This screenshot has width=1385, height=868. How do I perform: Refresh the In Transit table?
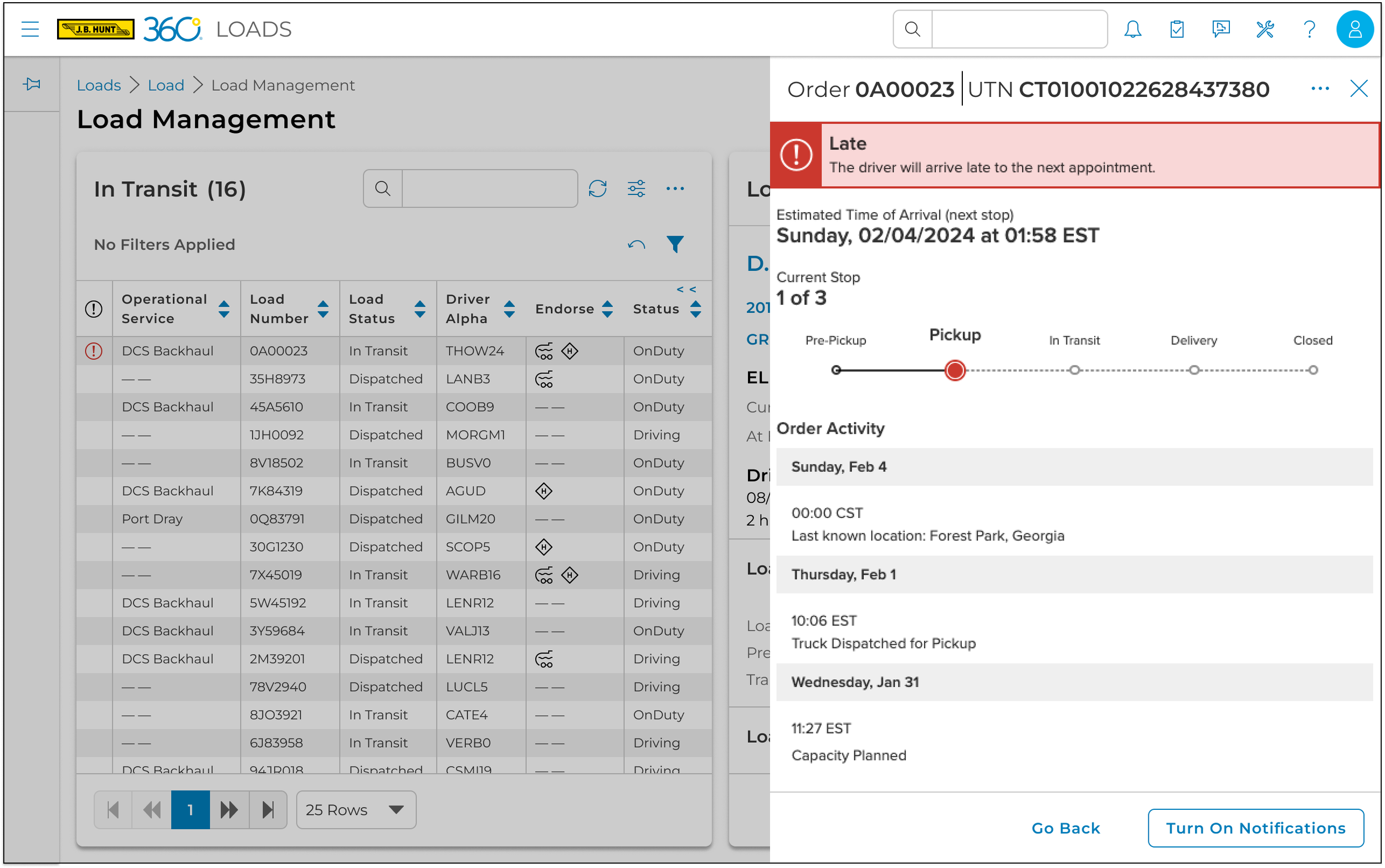(598, 188)
